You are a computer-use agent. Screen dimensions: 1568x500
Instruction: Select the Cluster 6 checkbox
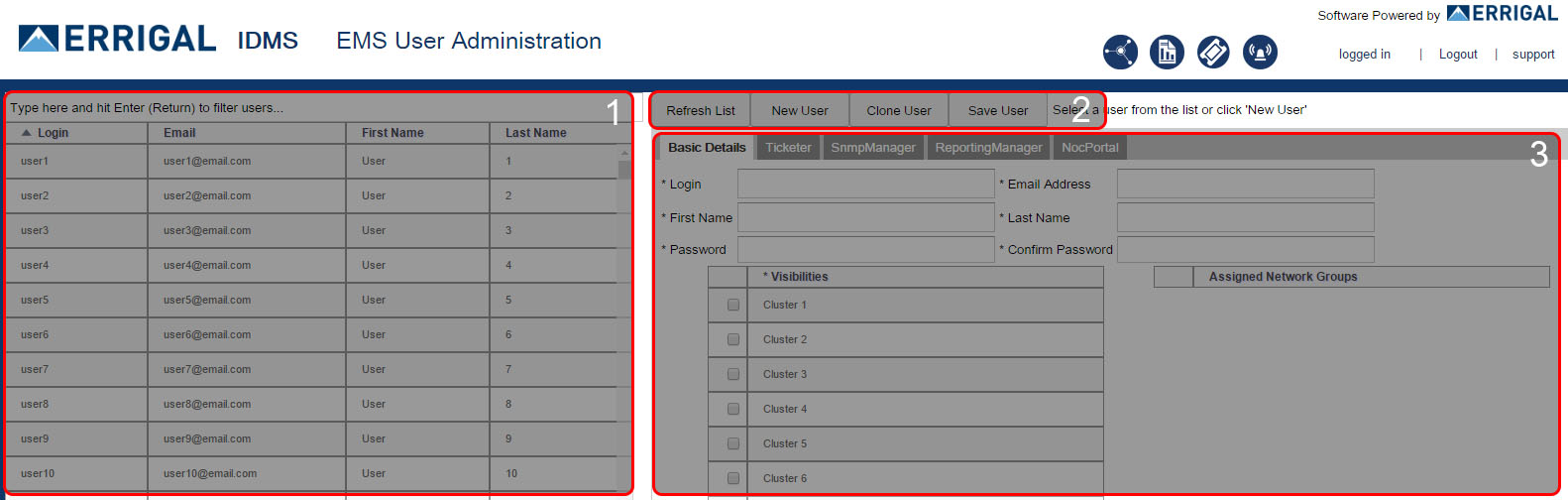733,479
